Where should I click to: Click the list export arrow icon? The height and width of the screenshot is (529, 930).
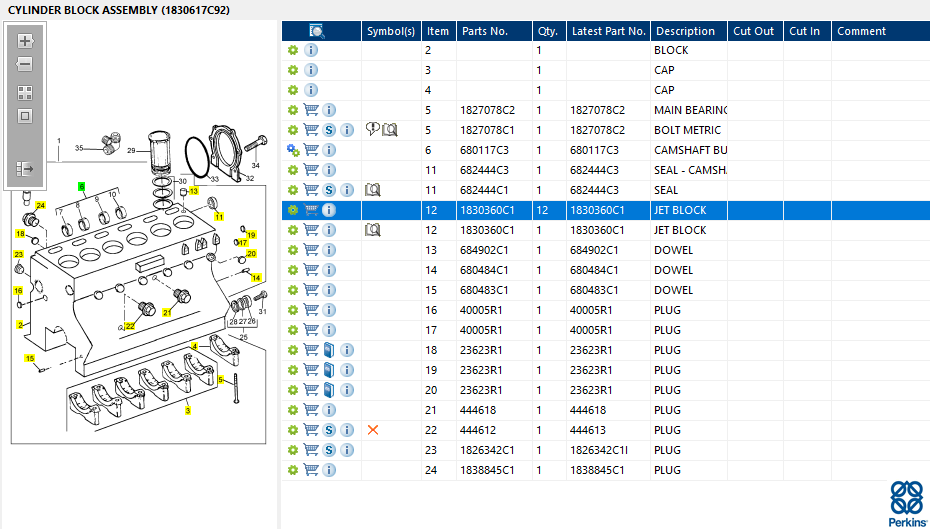24,170
